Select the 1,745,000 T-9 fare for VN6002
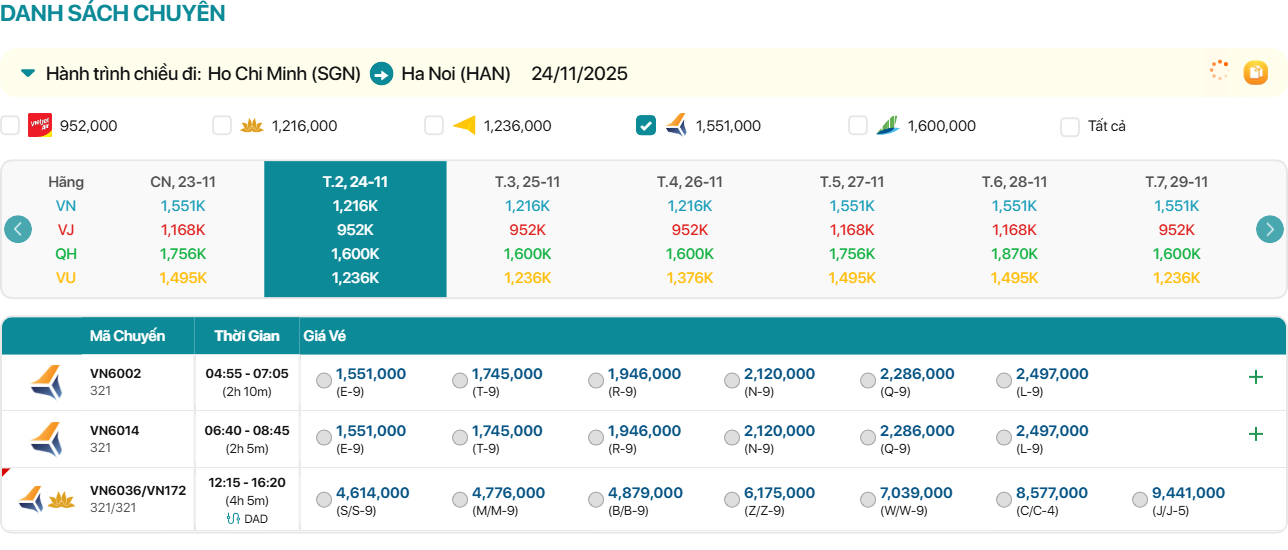The image size is (1288, 550). (x=460, y=381)
